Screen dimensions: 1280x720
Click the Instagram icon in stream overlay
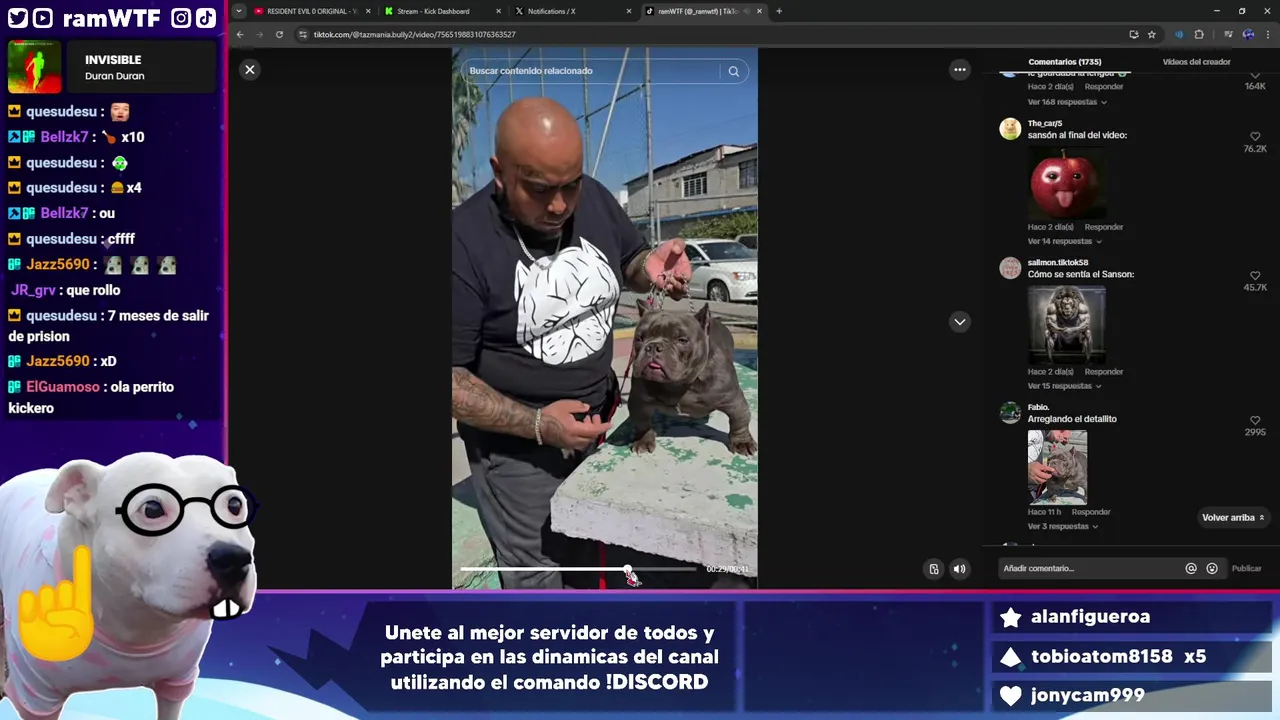coord(181,18)
